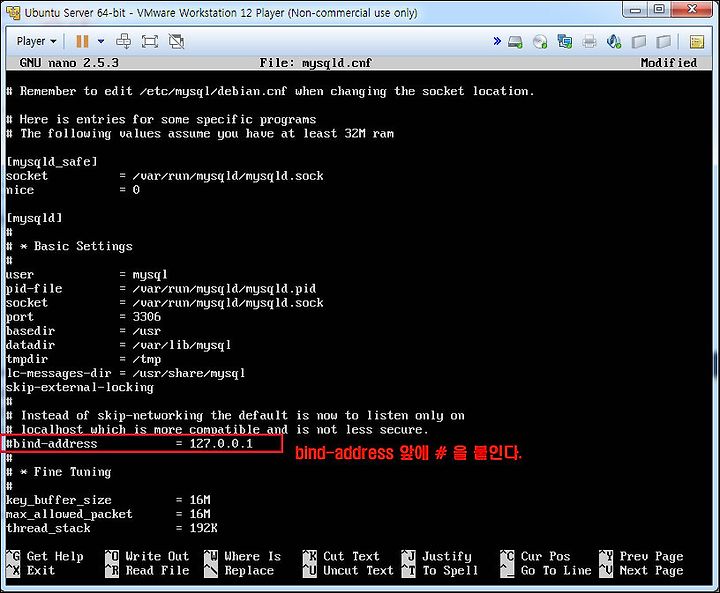Click the 'Replace' shortcut label

(x=249, y=570)
